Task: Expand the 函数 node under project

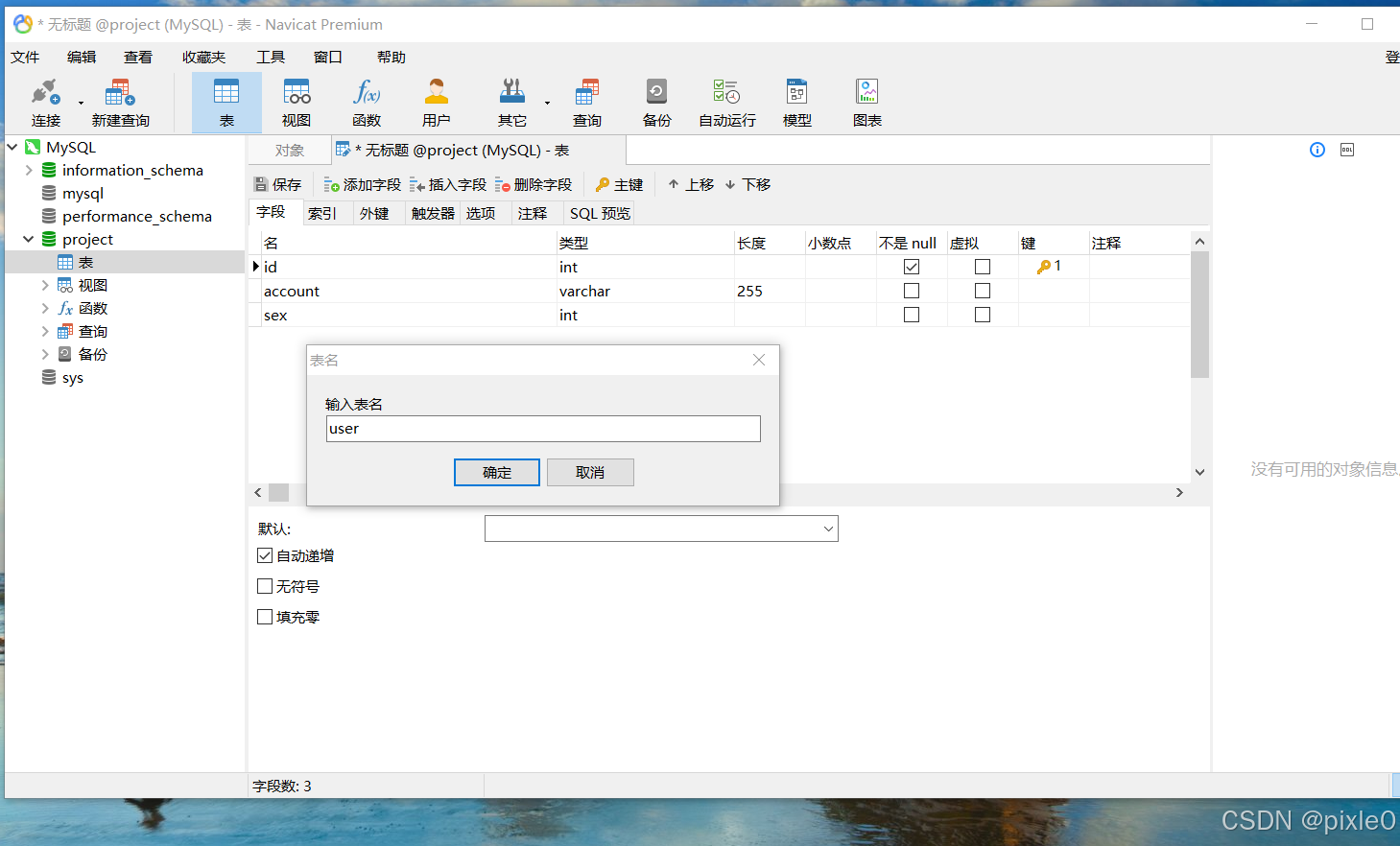Action: (x=45, y=308)
